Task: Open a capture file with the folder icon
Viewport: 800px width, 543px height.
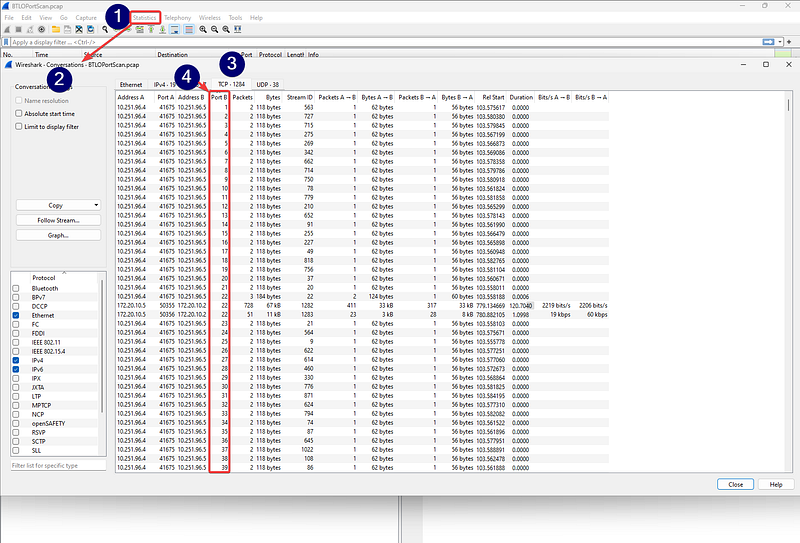Action: [56, 30]
